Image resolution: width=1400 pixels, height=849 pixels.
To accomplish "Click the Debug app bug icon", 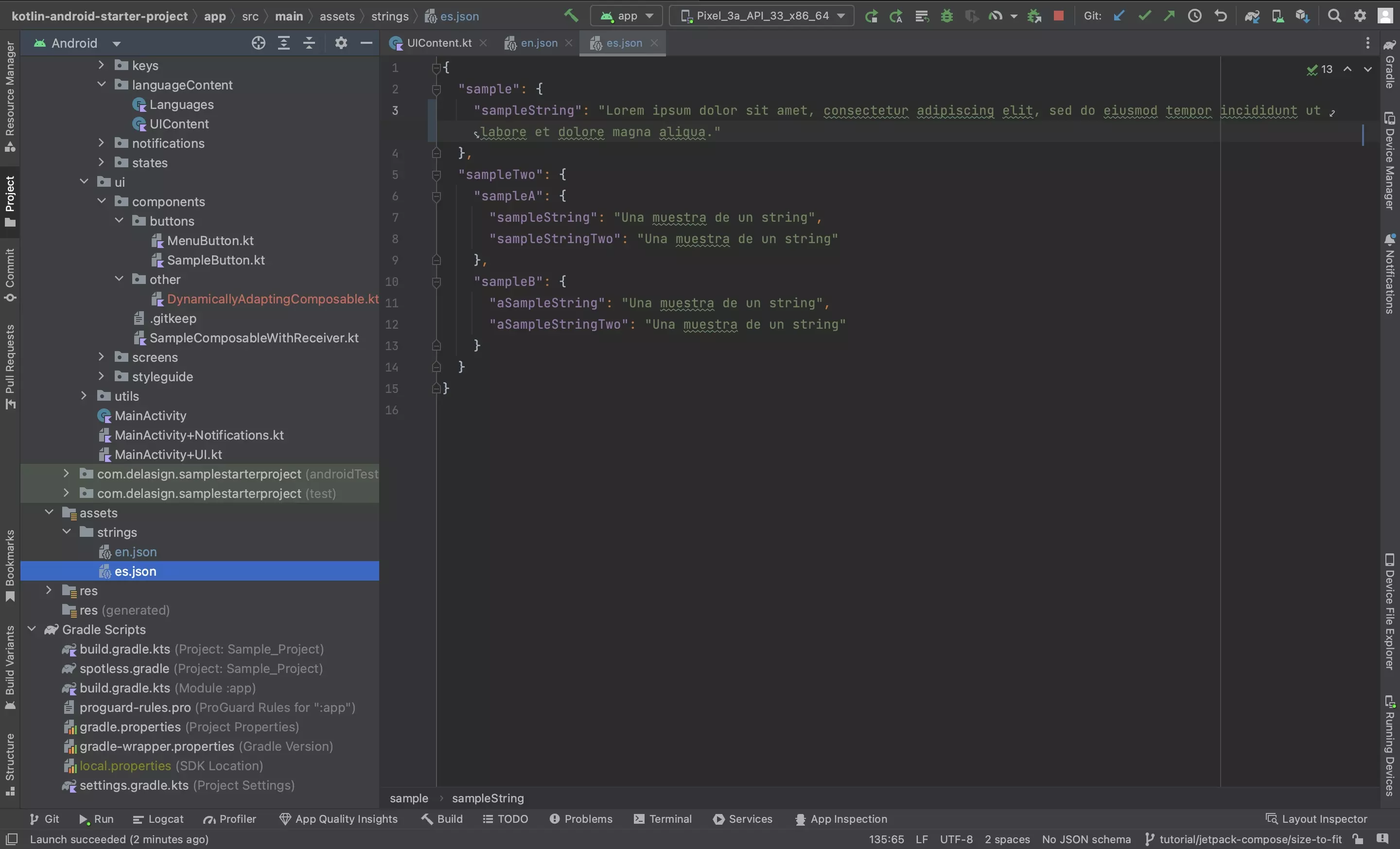I will tap(946, 16).
